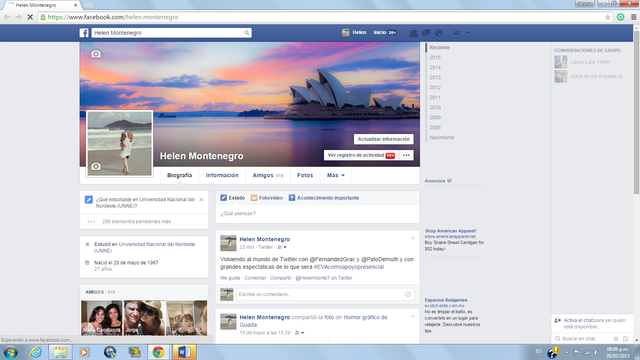Open the Laura, Lala, Helen group conversation
Viewport: 640px width, 360px height.
(x=591, y=62)
